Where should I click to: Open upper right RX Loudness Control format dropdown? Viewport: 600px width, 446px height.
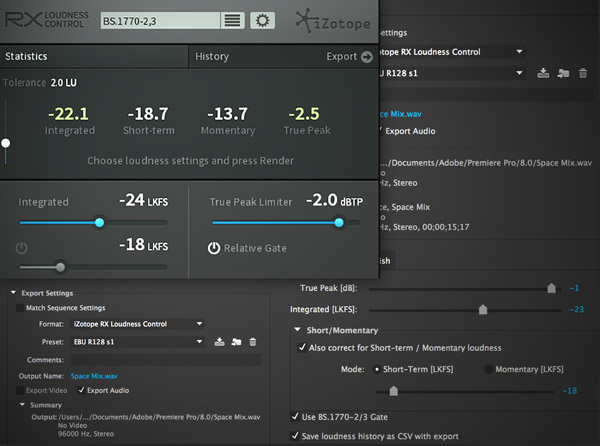452,52
